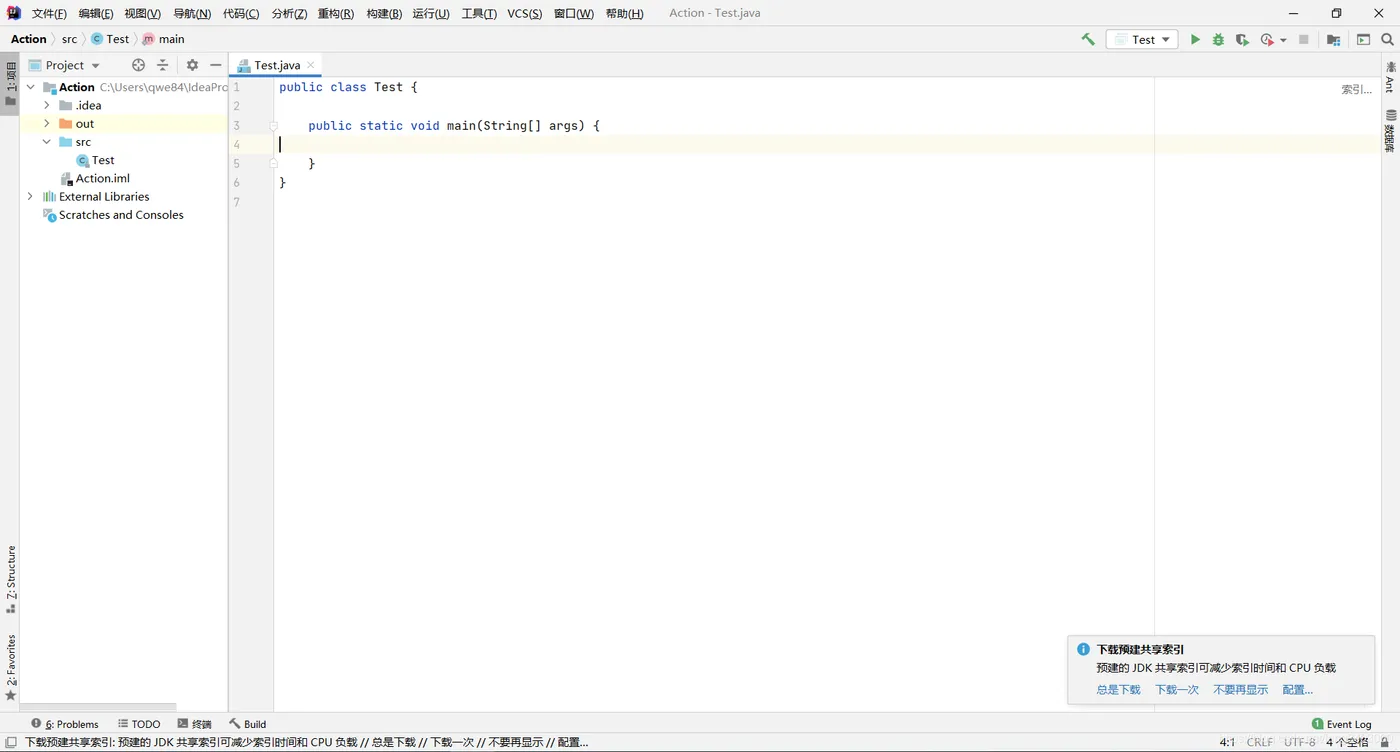
Task: Click the src breadcrumb in navigation bar
Action: (69, 39)
